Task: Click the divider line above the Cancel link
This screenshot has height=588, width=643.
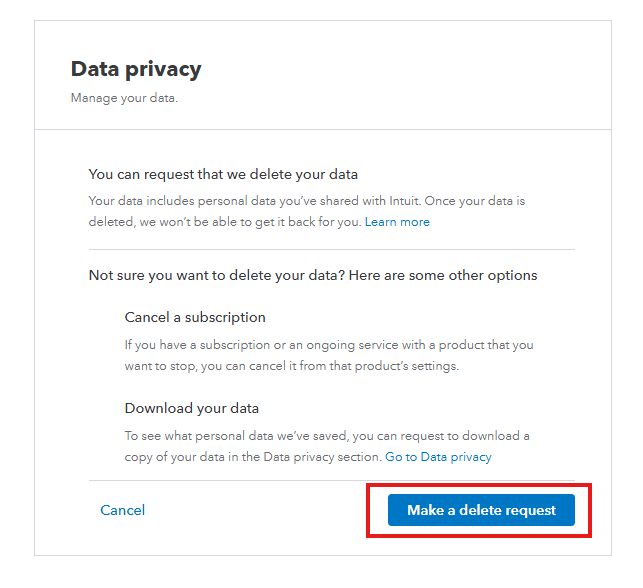Action: click(x=332, y=480)
